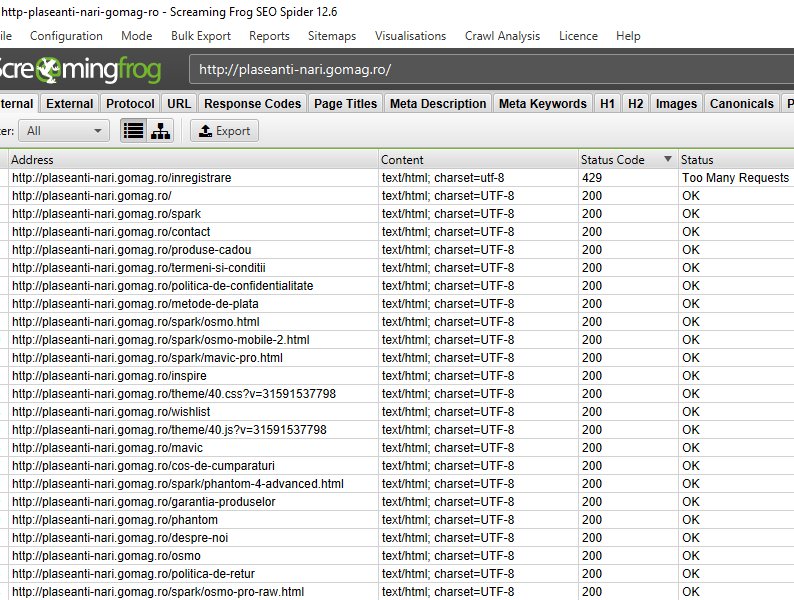Open the Mode menu
This screenshot has width=794, height=600.
137,36
